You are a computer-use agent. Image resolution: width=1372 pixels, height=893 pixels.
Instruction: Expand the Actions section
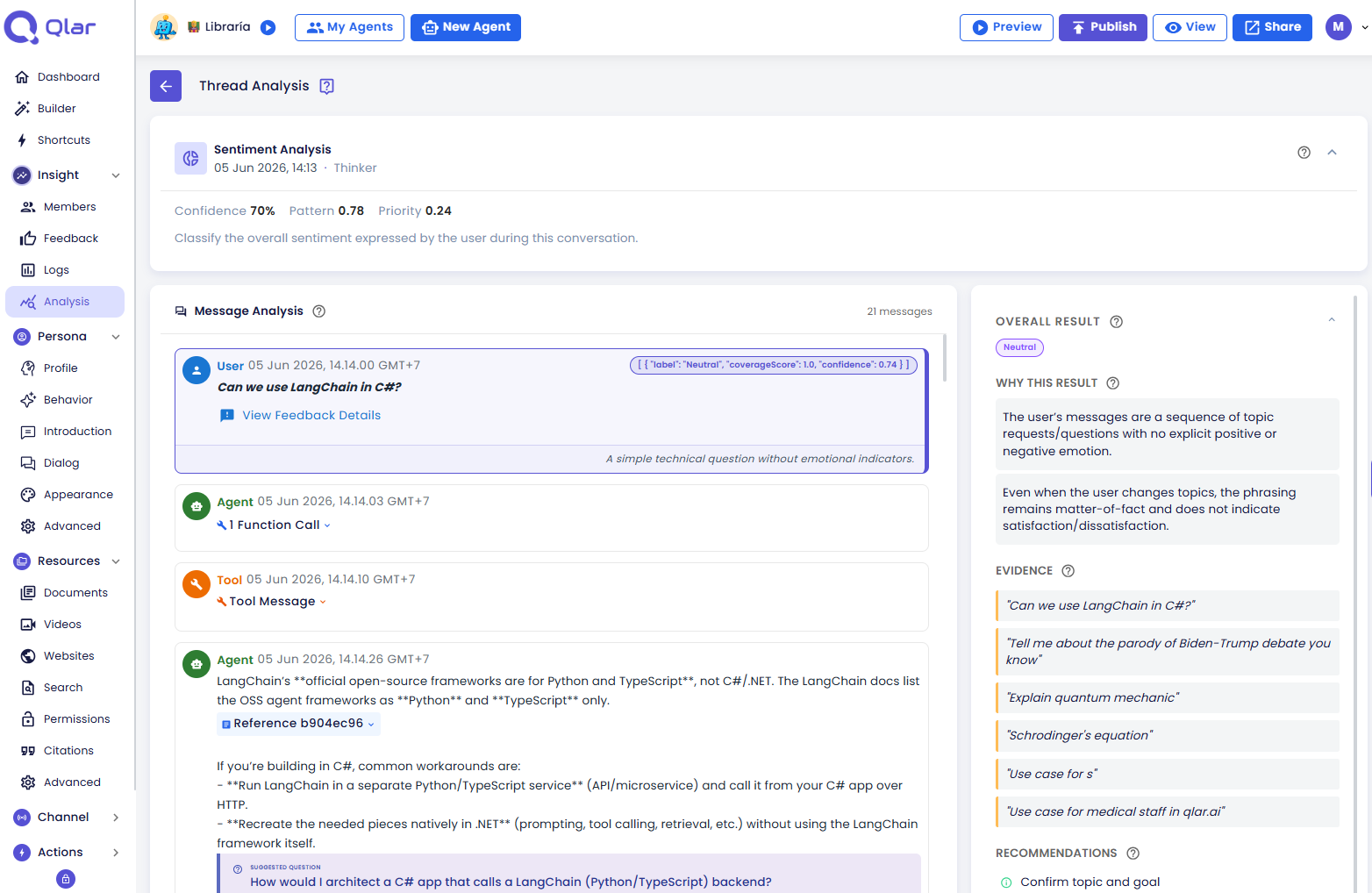tap(116, 853)
